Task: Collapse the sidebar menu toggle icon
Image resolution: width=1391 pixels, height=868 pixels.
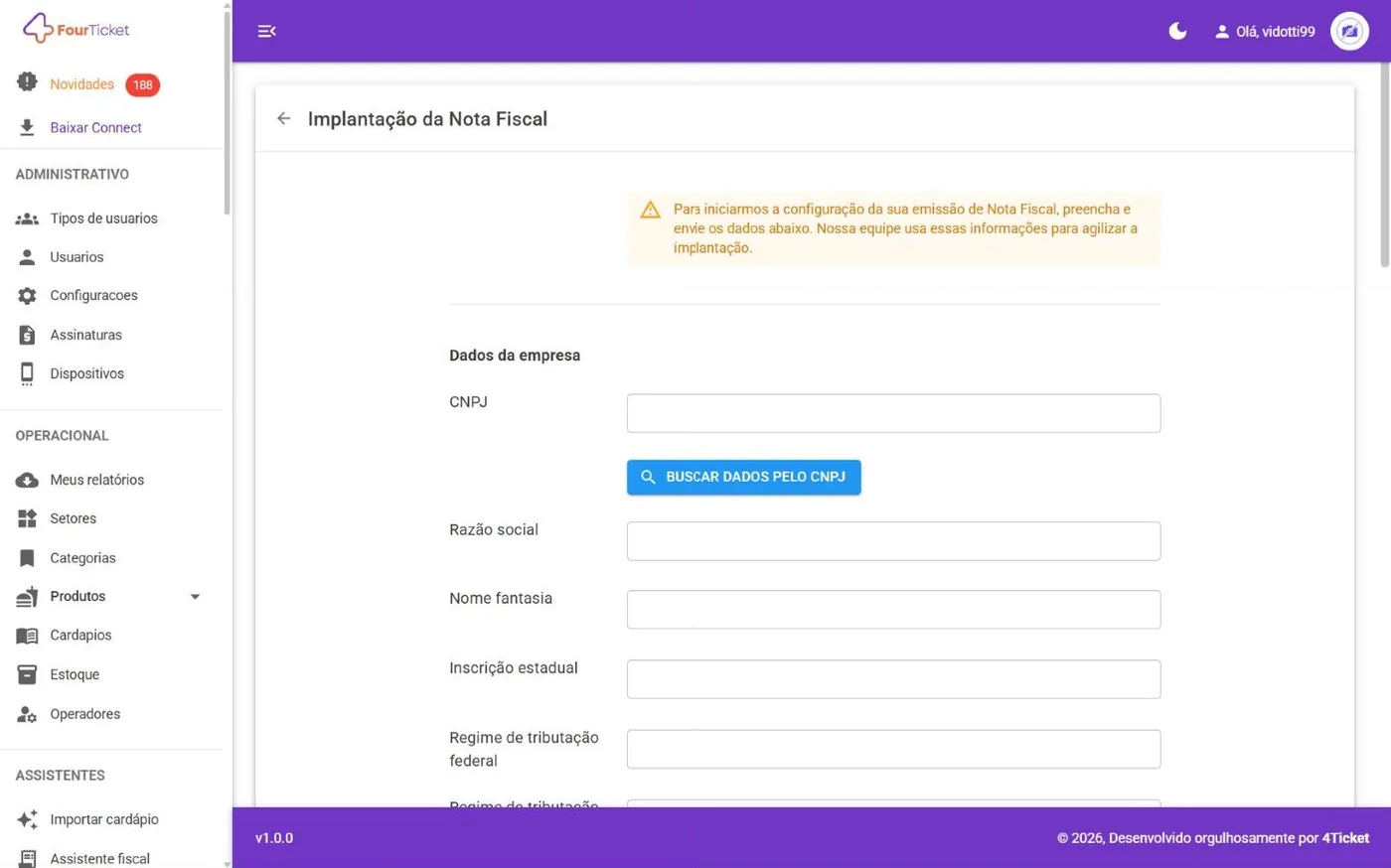Action: [x=266, y=31]
